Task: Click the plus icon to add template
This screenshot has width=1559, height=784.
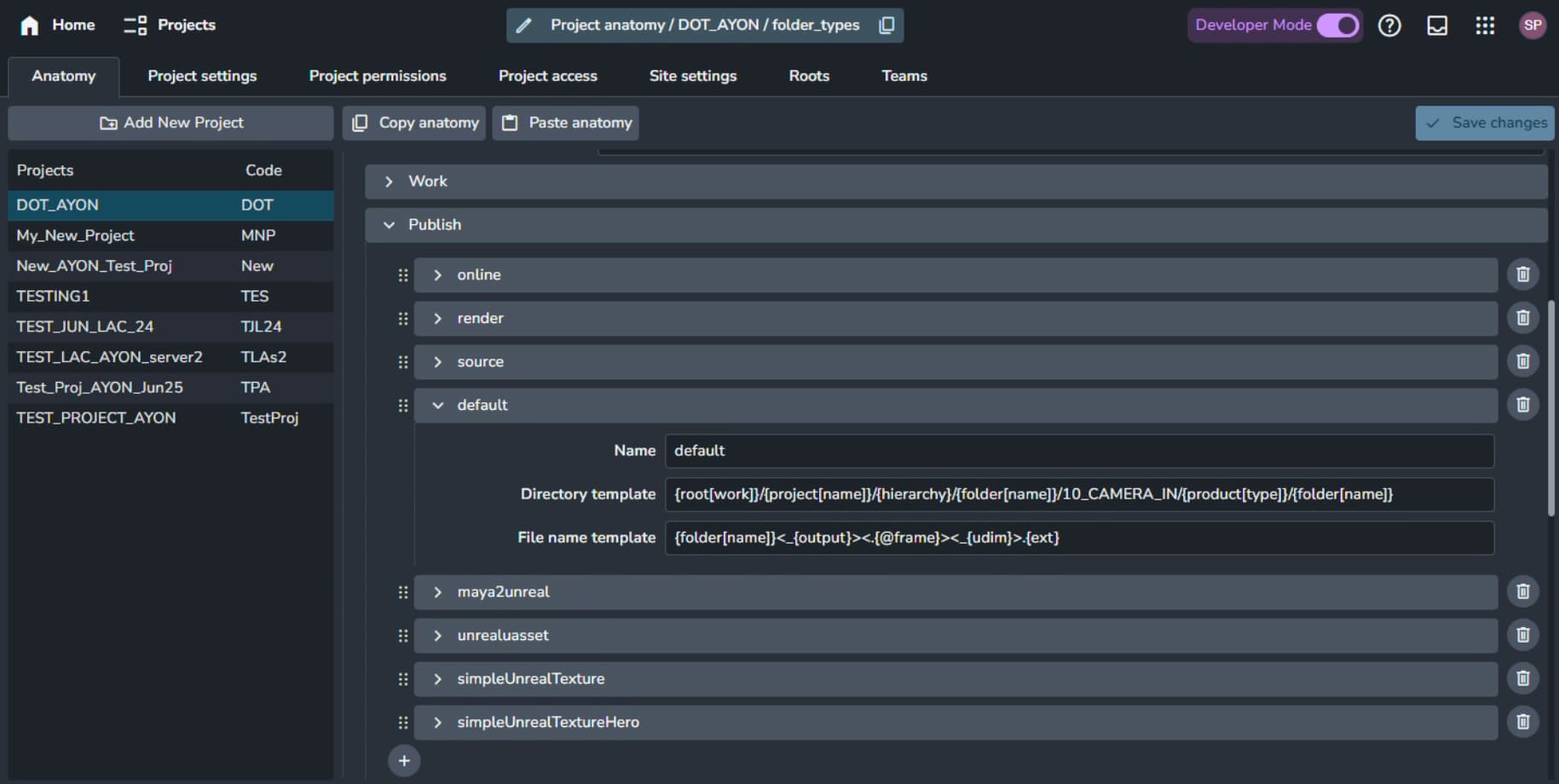Action: tap(404, 760)
